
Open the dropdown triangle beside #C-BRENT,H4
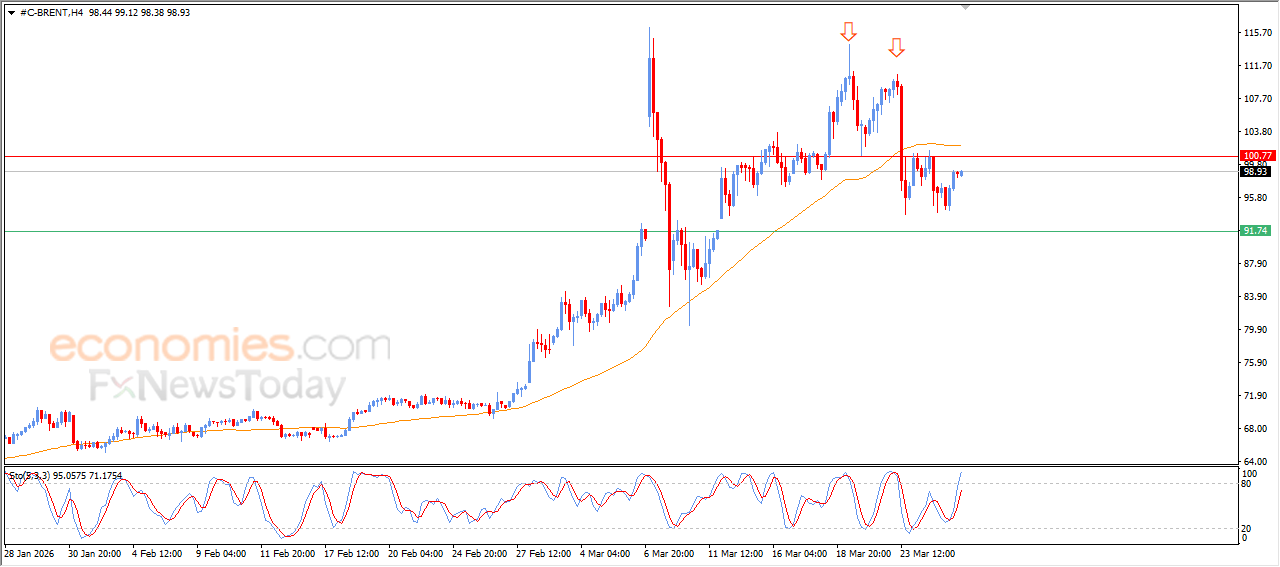click(x=11, y=13)
